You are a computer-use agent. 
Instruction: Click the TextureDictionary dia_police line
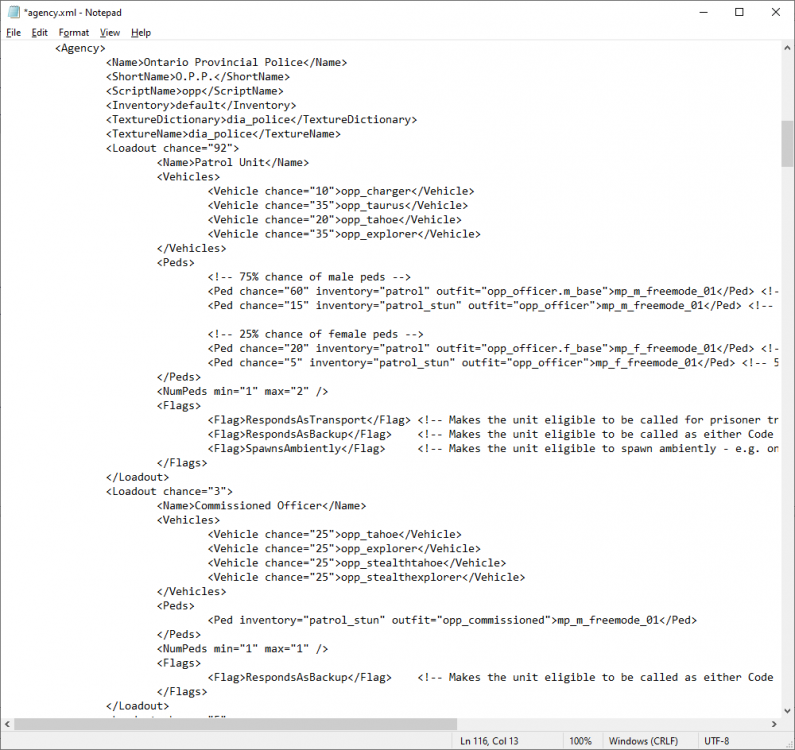[x=261, y=119]
